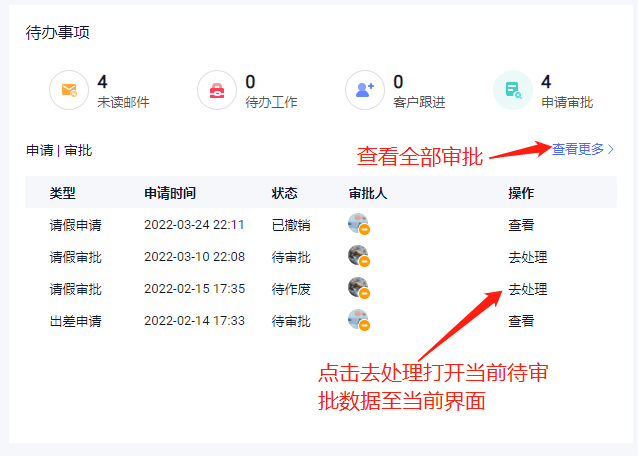Select the 操作 column header
This screenshot has height=456, width=638.
(x=521, y=193)
